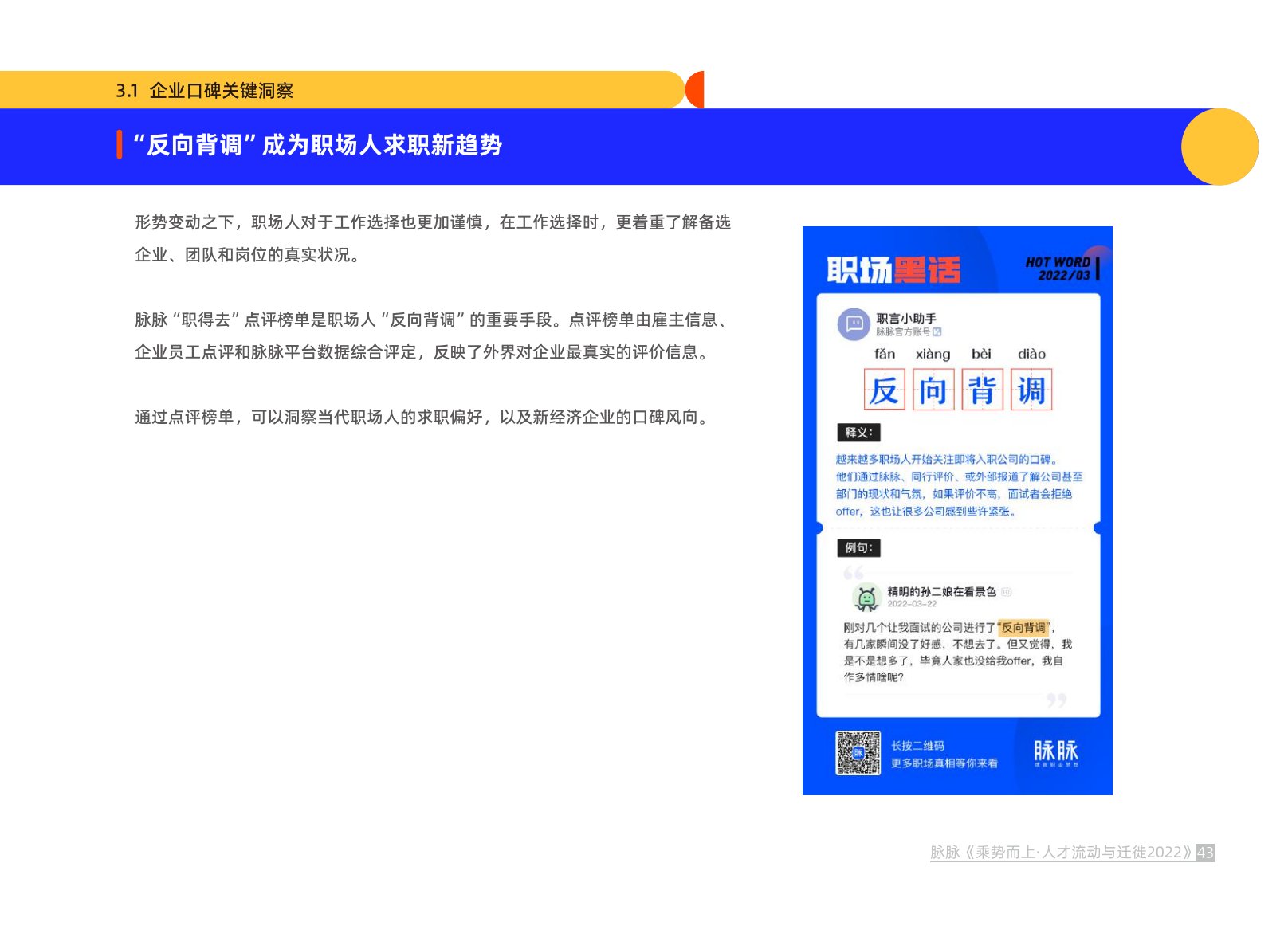Click the character tile 反

point(884,390)
